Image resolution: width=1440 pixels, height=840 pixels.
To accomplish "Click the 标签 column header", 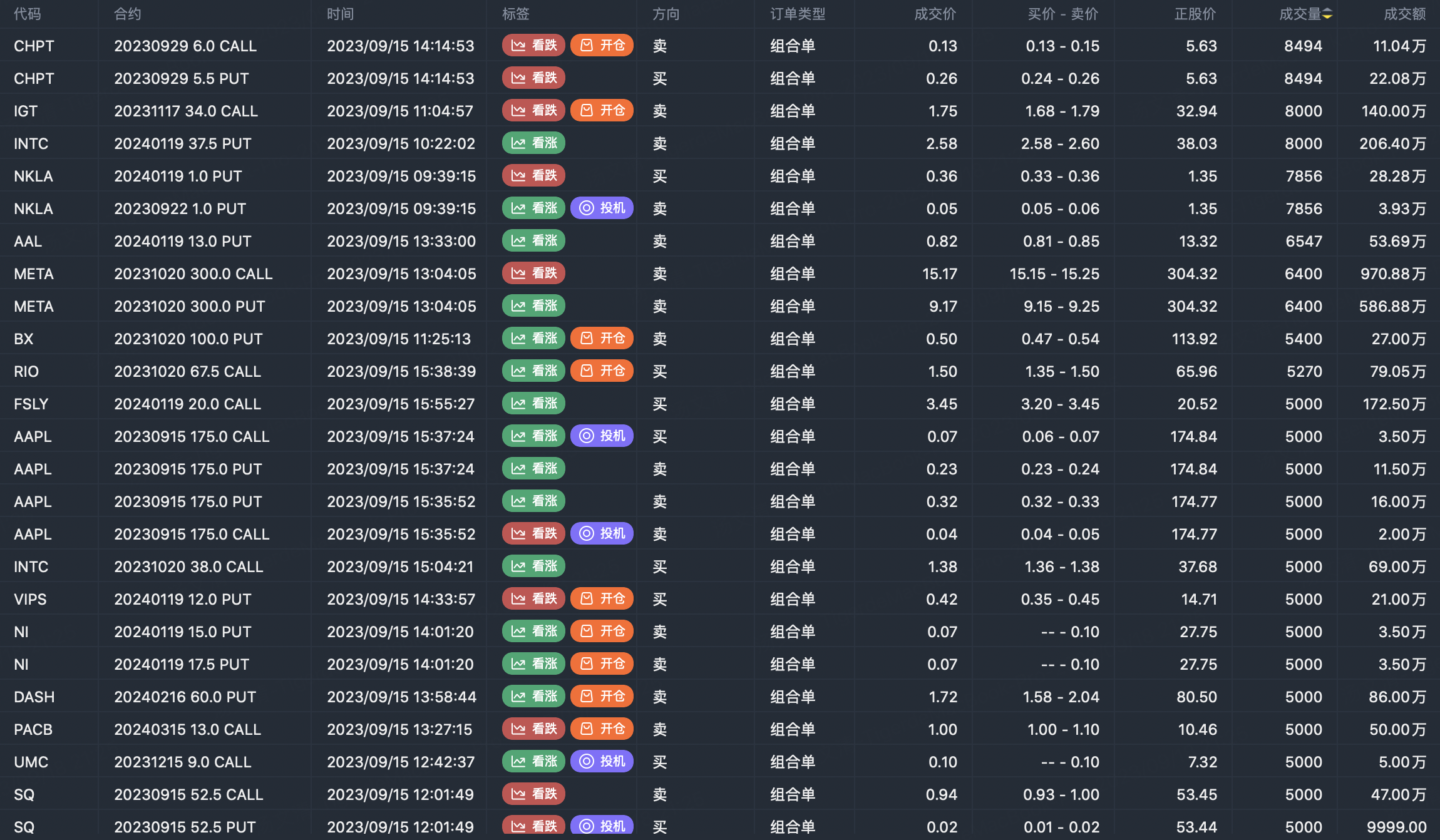I will [x=516, y=14].
